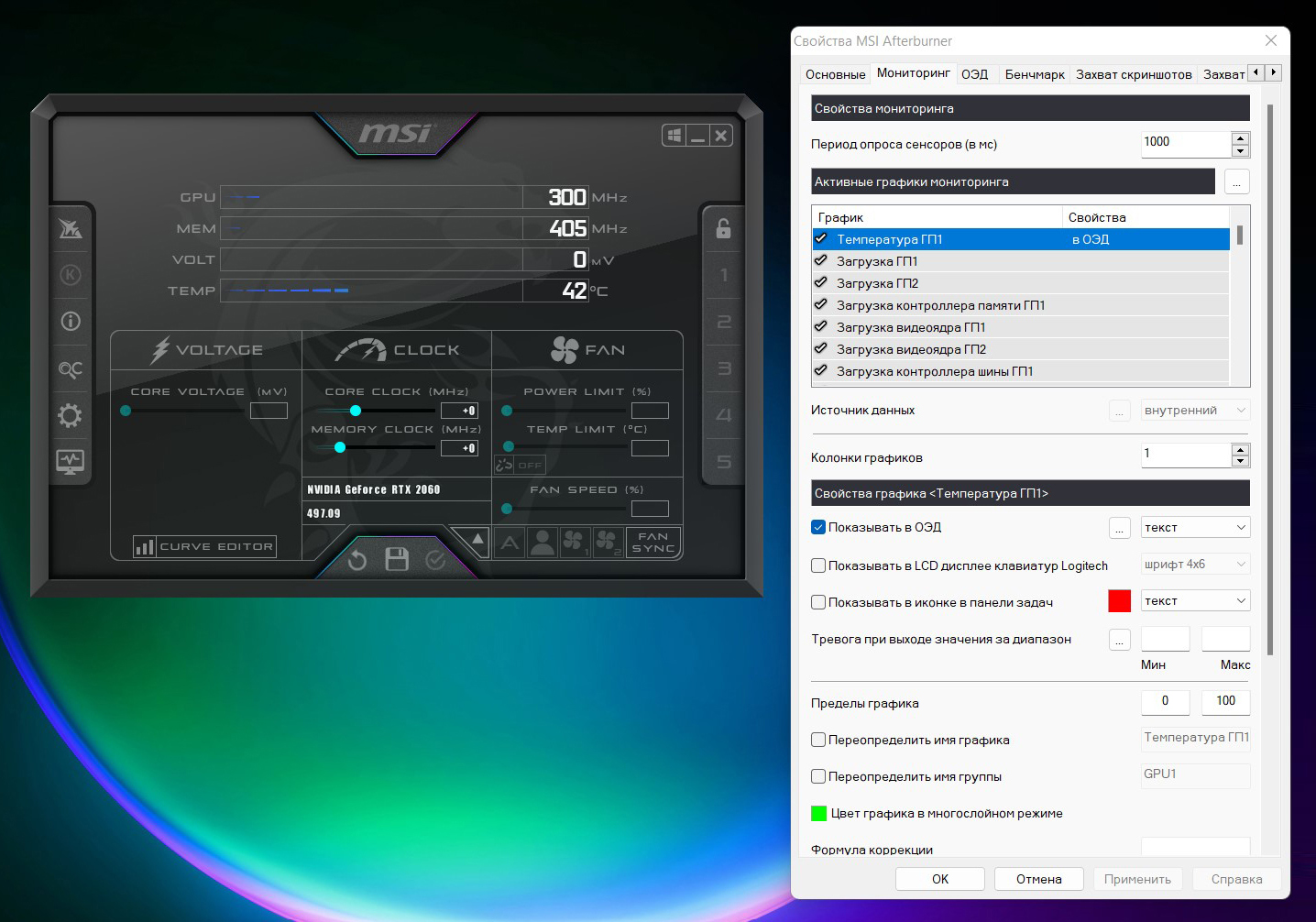Select profile slot 2
Image resolution: width=1316 pixels, height=922 pixels.
[x=723, y=322]
